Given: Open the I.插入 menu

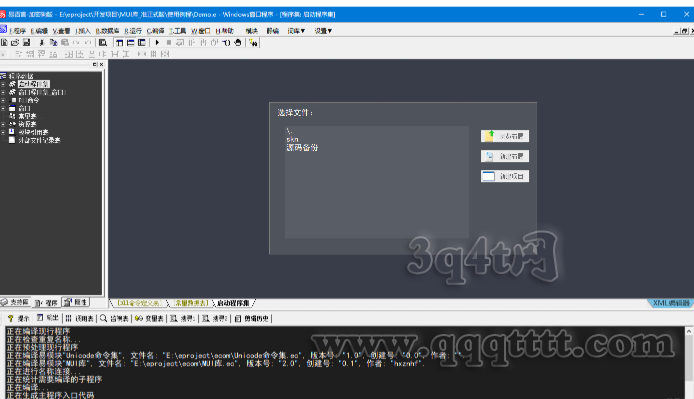Looking at the screenshot, I should pos(83,31).
